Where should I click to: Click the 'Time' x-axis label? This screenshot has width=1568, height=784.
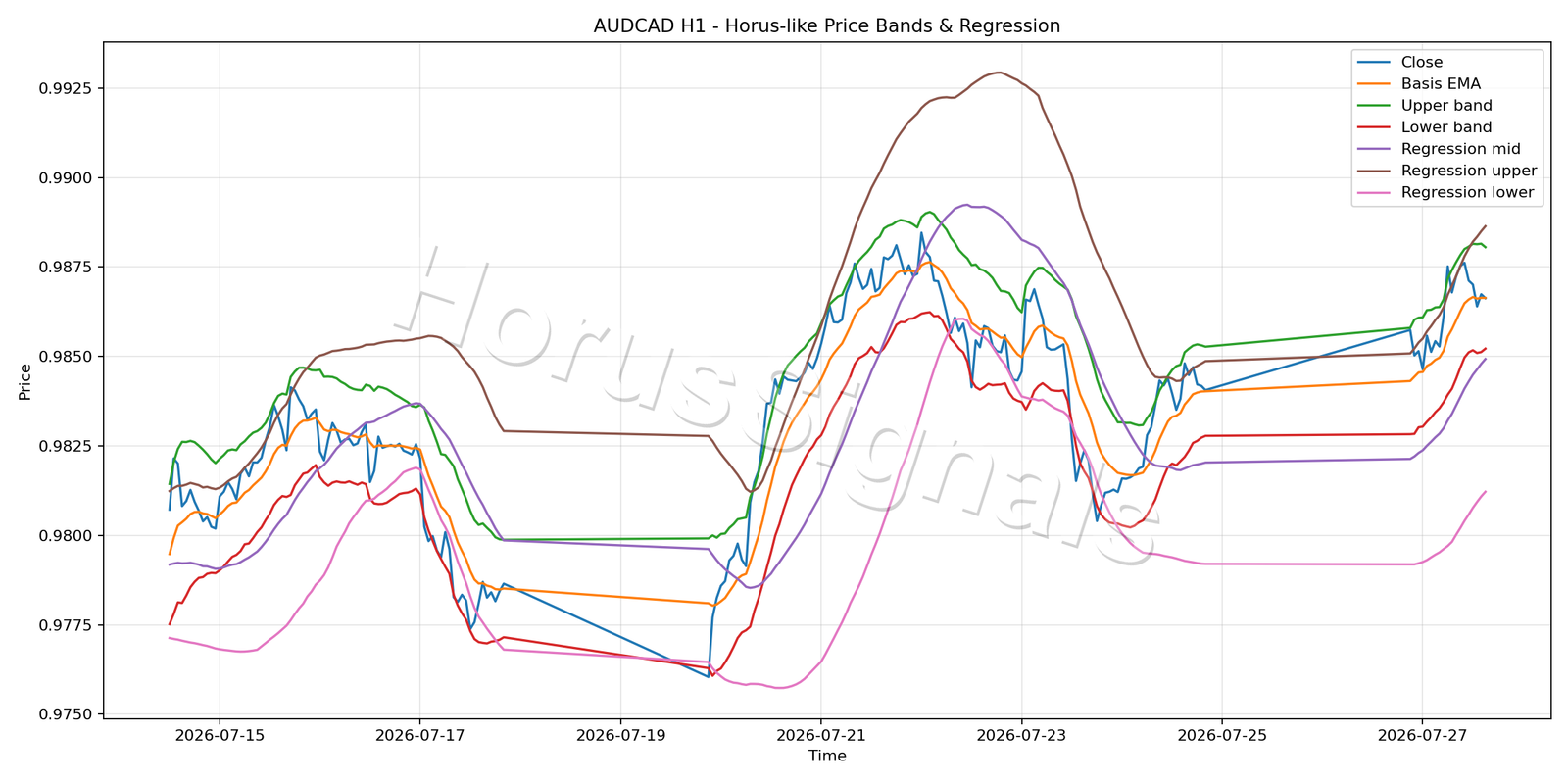tap(827, 756)
